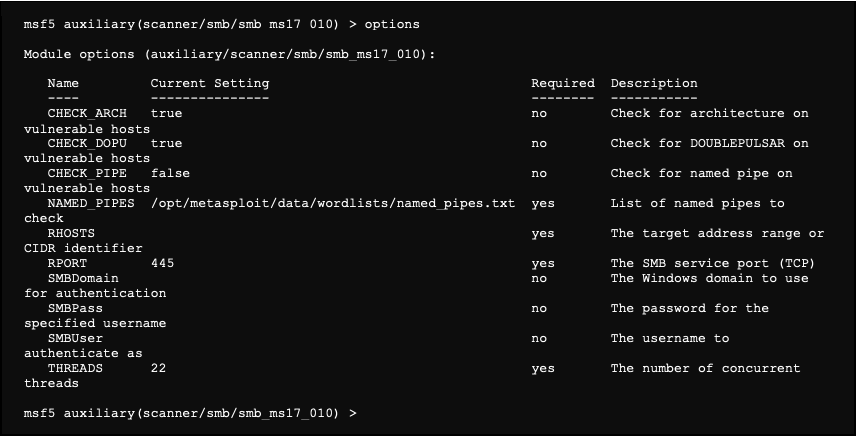Click the CHECK_DOPU option name
Image resolution: width=857 pixels, height=436 pixels.
87,144
